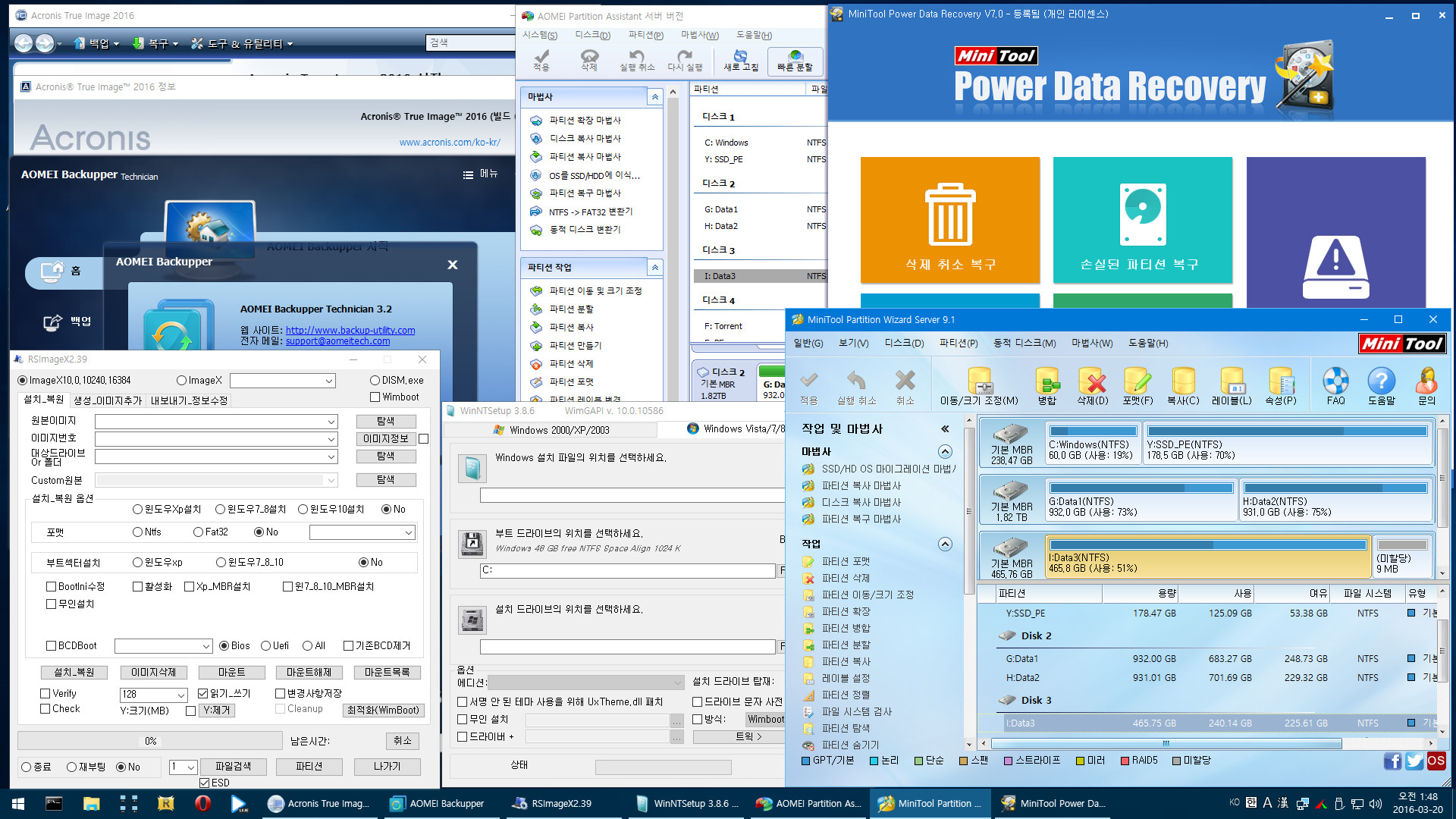Click Reload (새로 고침) in AOMEI Partition Assistant
This screenshot has width=1456, height=819.
(x=741, y=60)
